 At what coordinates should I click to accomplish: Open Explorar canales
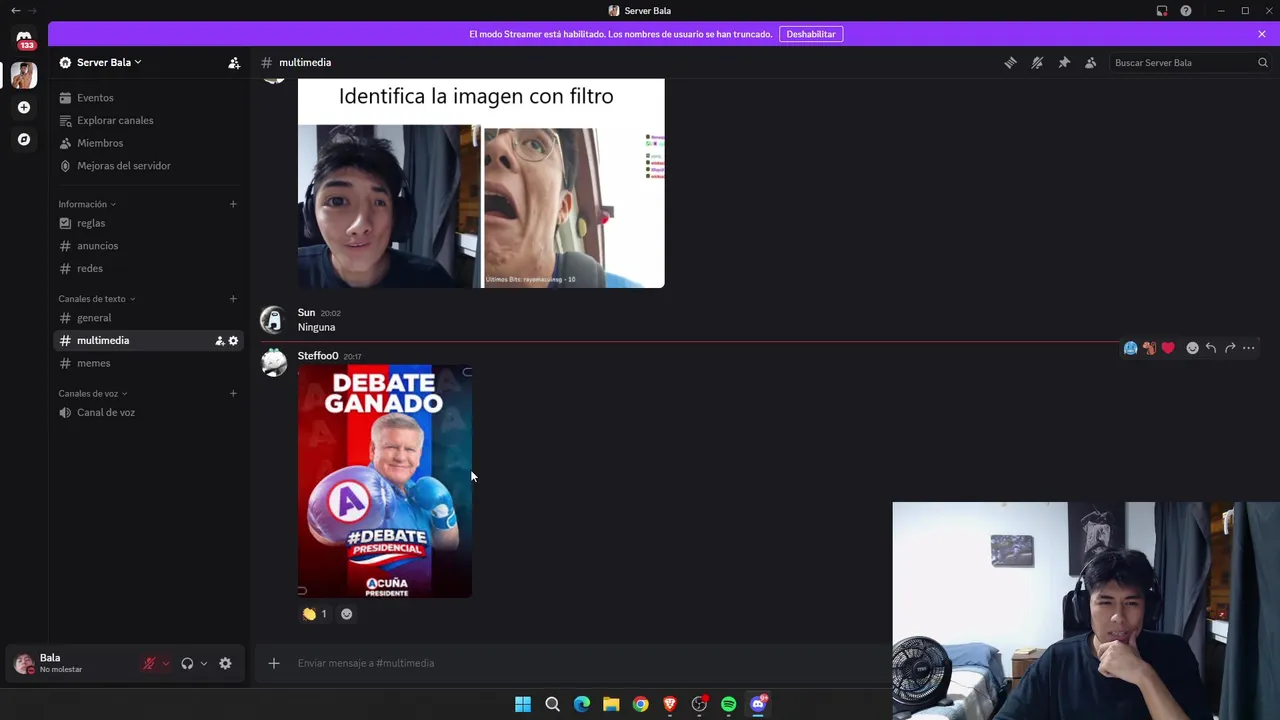tap(148, 120)
